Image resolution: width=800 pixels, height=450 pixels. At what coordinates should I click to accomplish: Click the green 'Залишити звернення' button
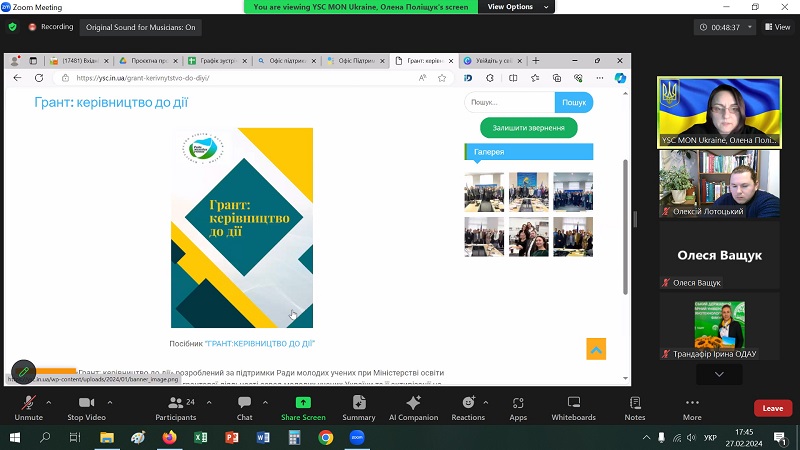click(x=528, y=128)
